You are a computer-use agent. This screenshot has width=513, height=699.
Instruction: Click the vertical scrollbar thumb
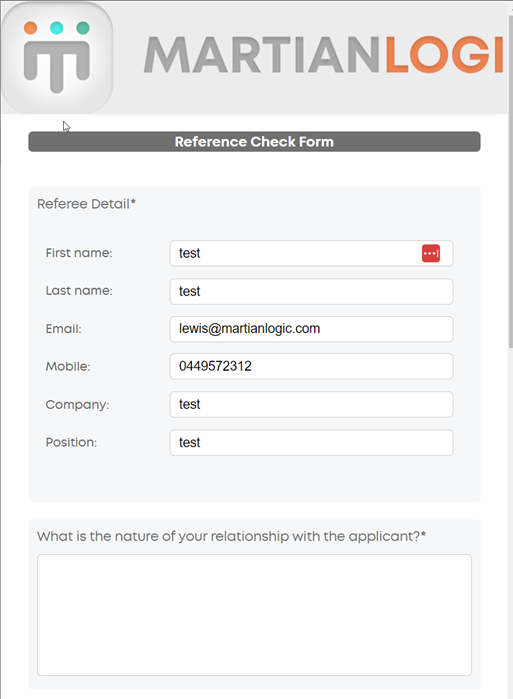[510, 182]
